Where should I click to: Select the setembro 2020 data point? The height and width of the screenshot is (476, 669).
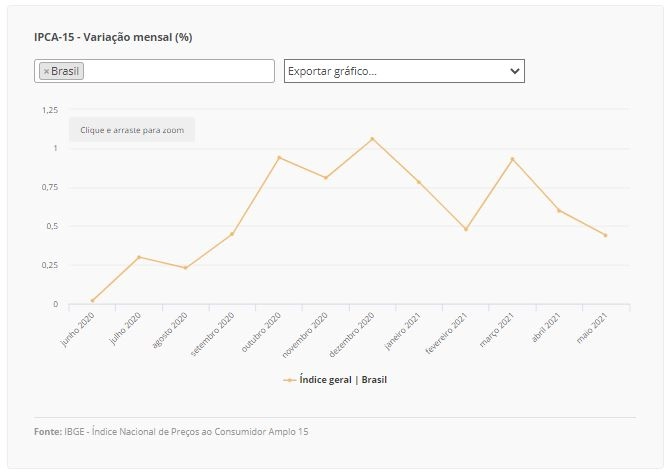coord(232,234)
